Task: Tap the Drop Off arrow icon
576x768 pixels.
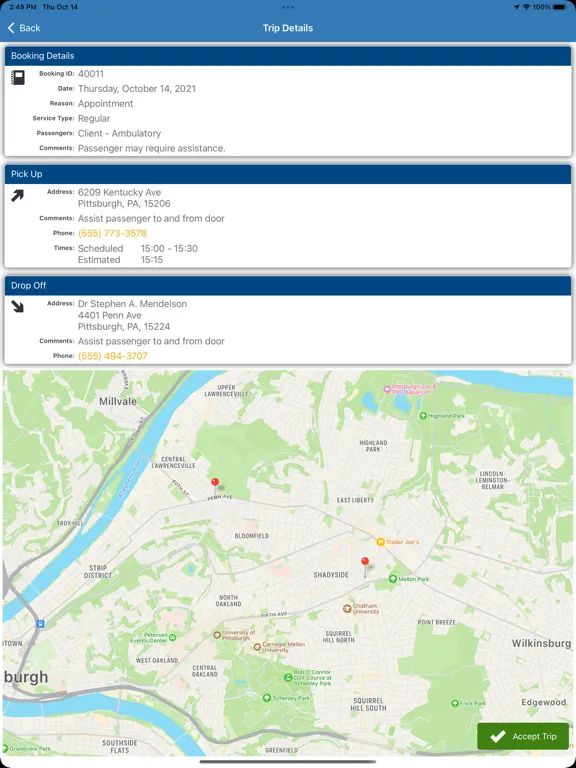Action: (18, 307)
